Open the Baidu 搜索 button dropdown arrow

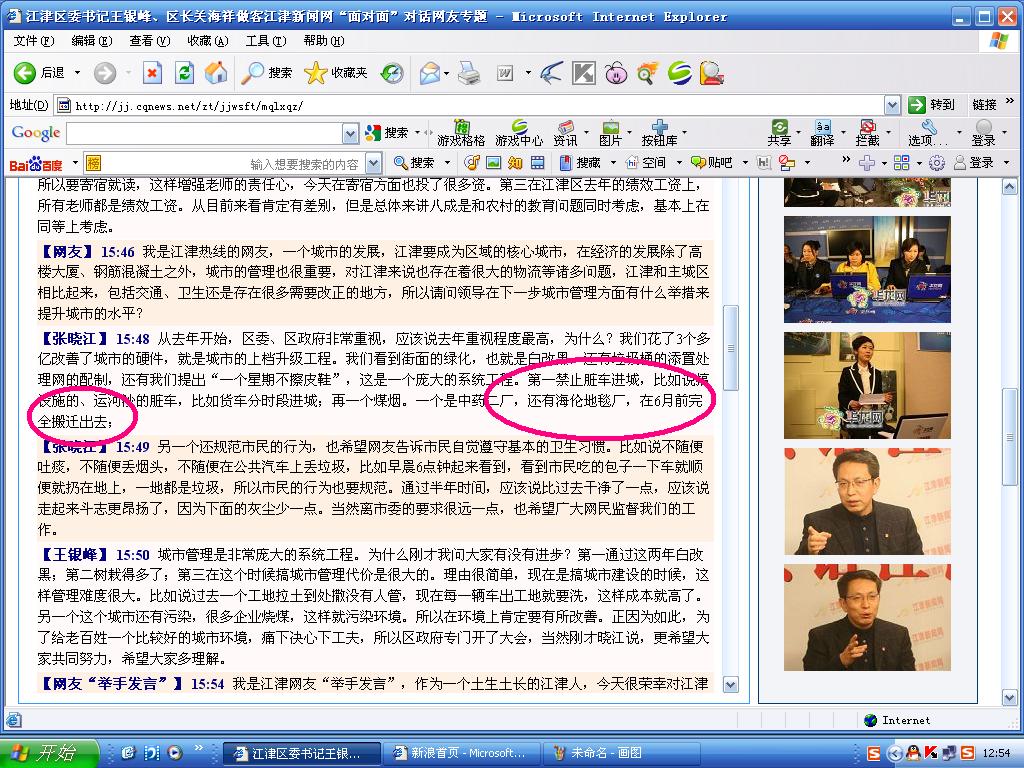(x=447, y=163)
